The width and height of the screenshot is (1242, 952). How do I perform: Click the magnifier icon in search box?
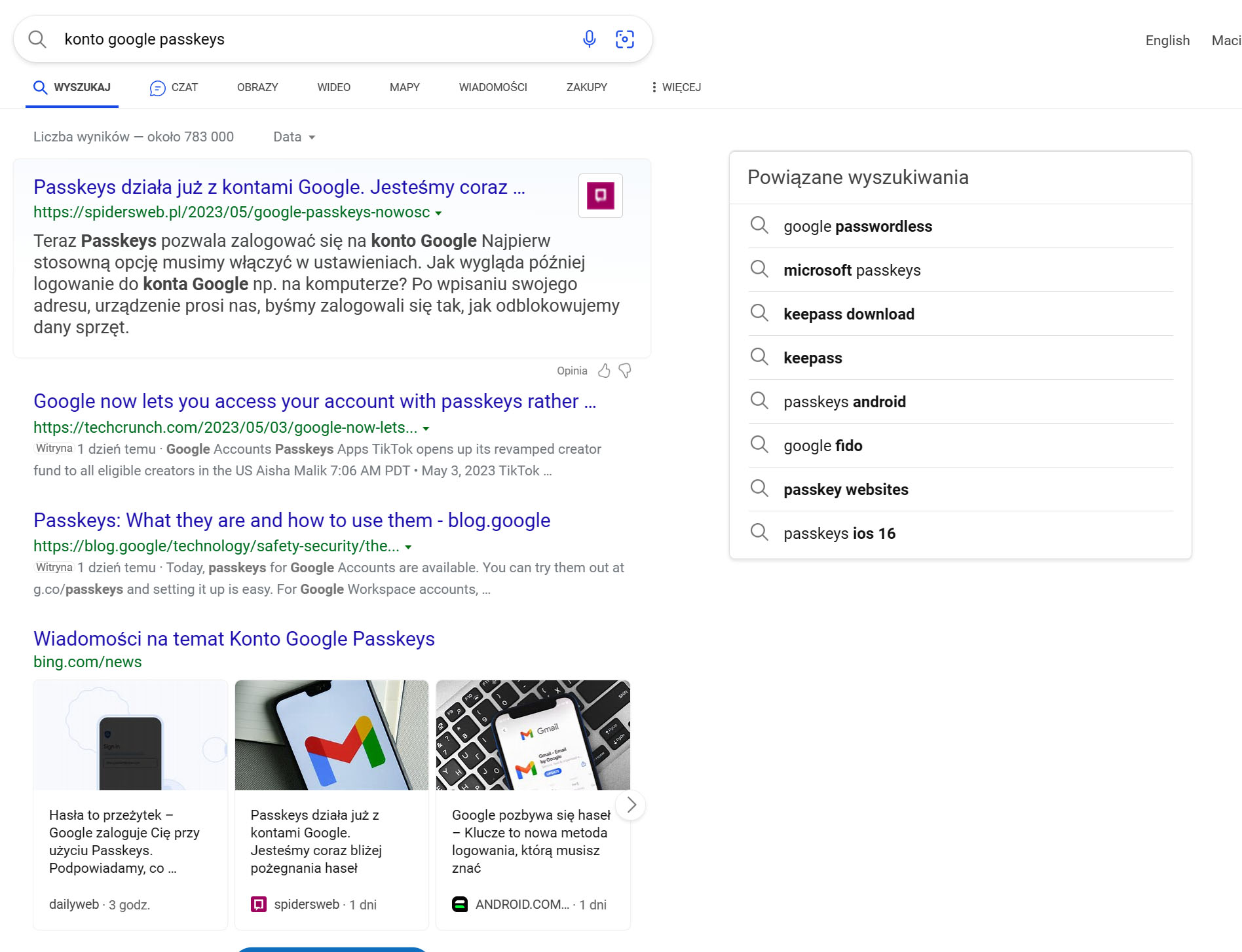click(x=37, y=39)
